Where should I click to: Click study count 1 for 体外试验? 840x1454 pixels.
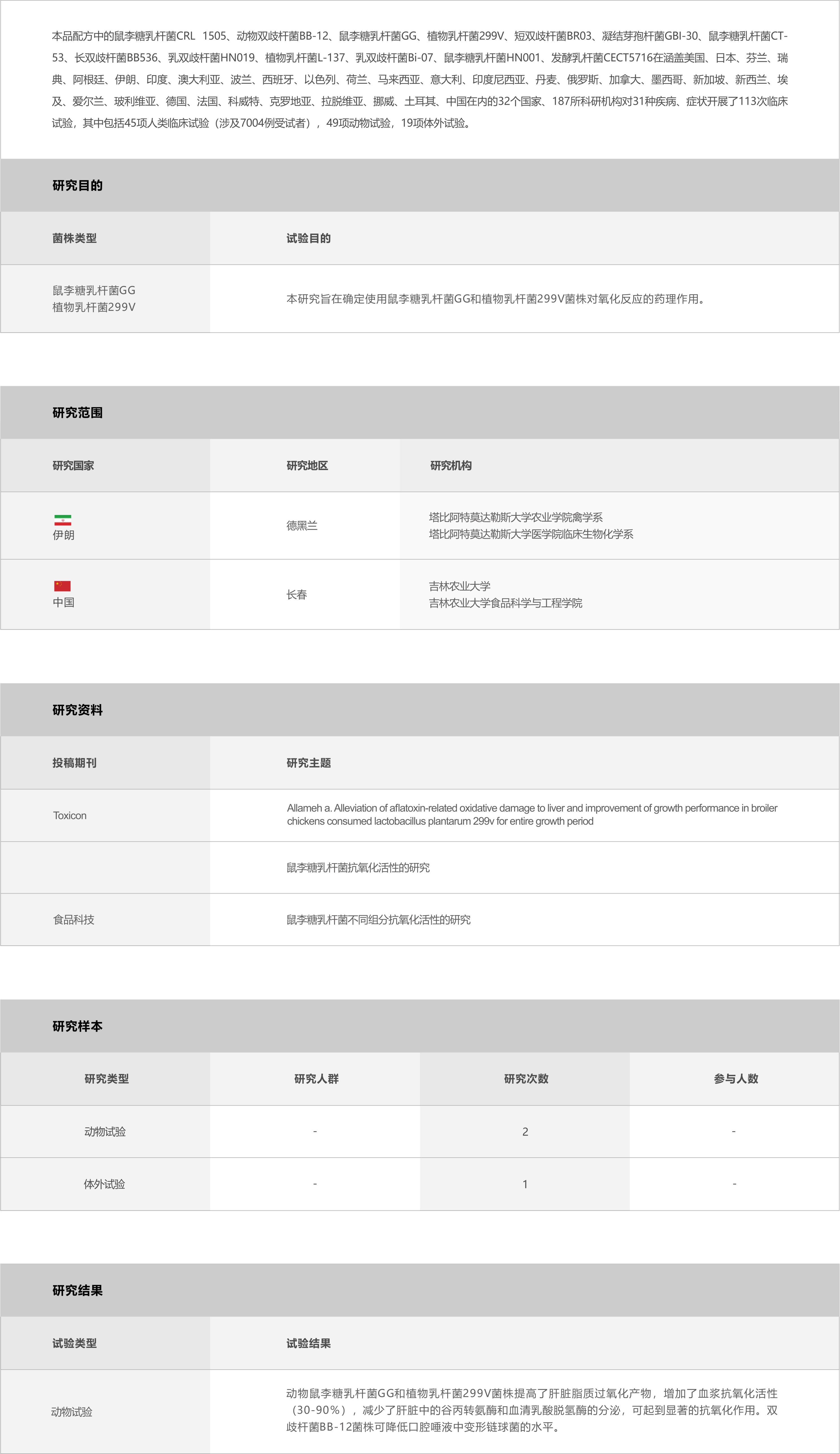[x=525, y=1184]
